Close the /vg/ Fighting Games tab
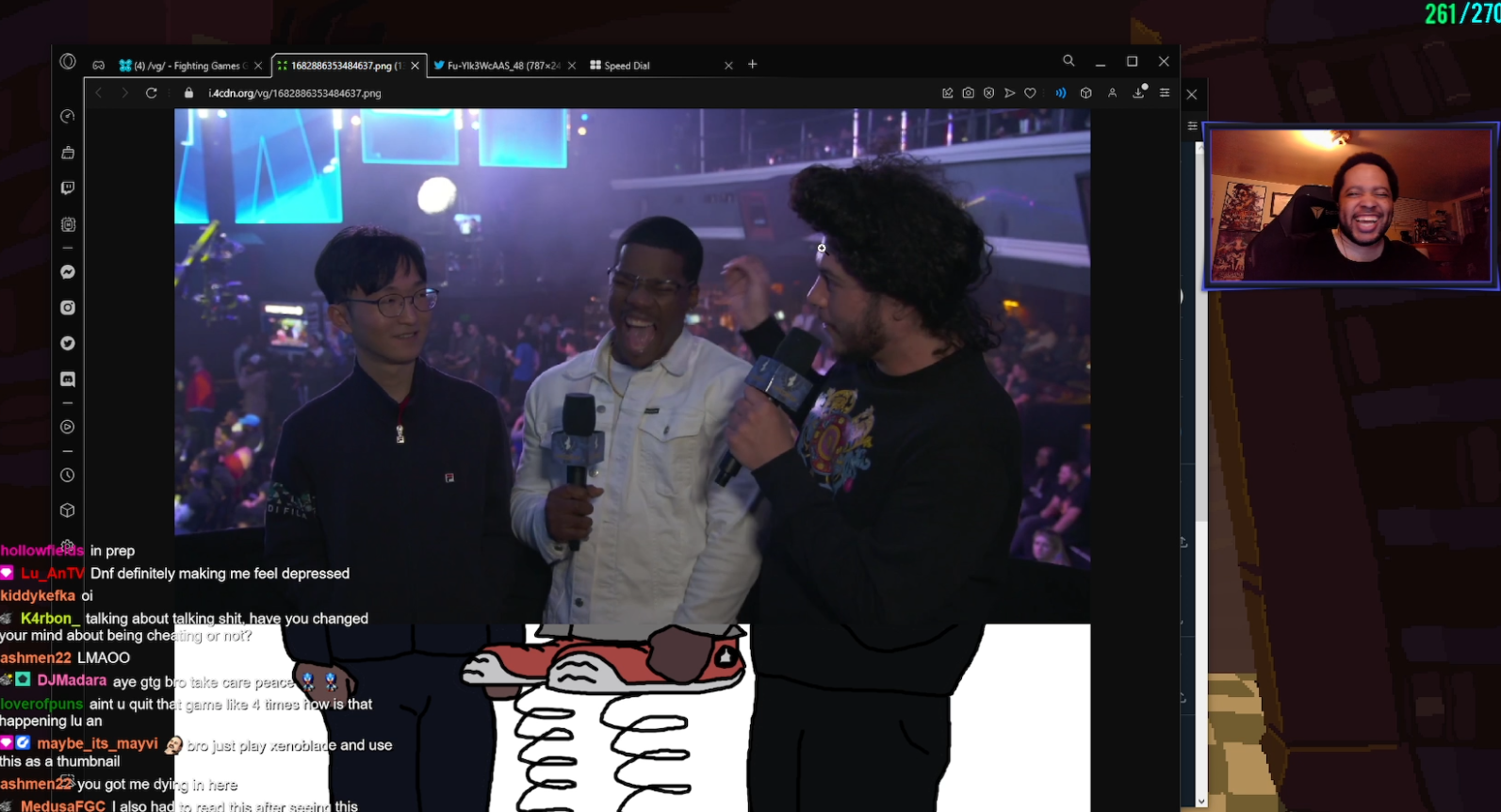Screen dimensions: 1501x812 [x=258, y=66]
